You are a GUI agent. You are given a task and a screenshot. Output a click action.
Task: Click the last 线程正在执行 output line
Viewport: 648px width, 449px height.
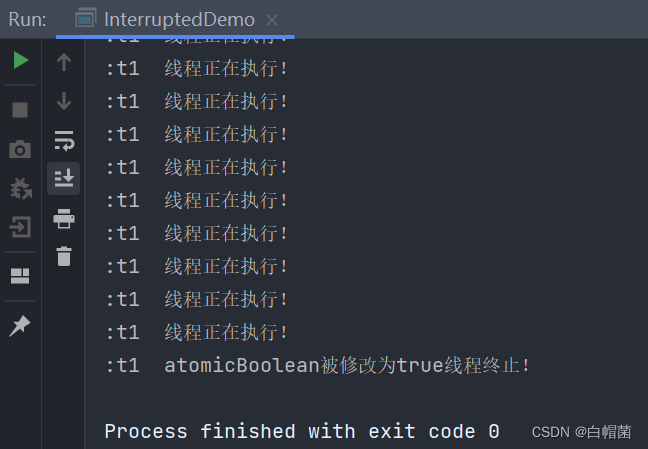coord(197,332)
